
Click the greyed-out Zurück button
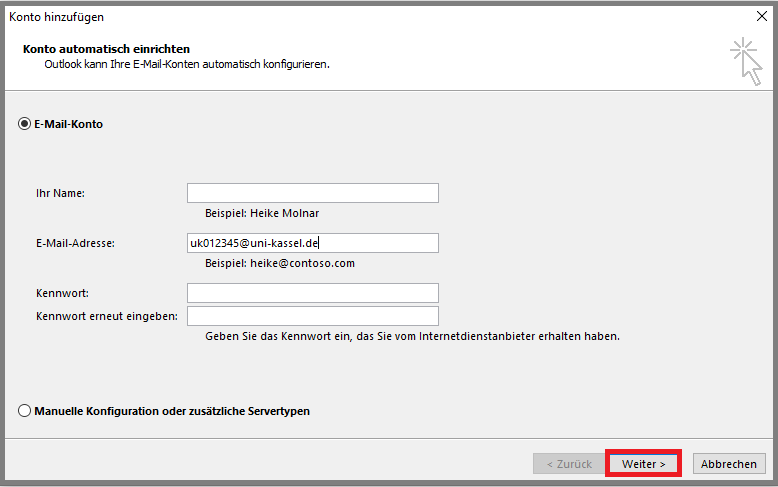pyautogui.click(x=569, y=464)
